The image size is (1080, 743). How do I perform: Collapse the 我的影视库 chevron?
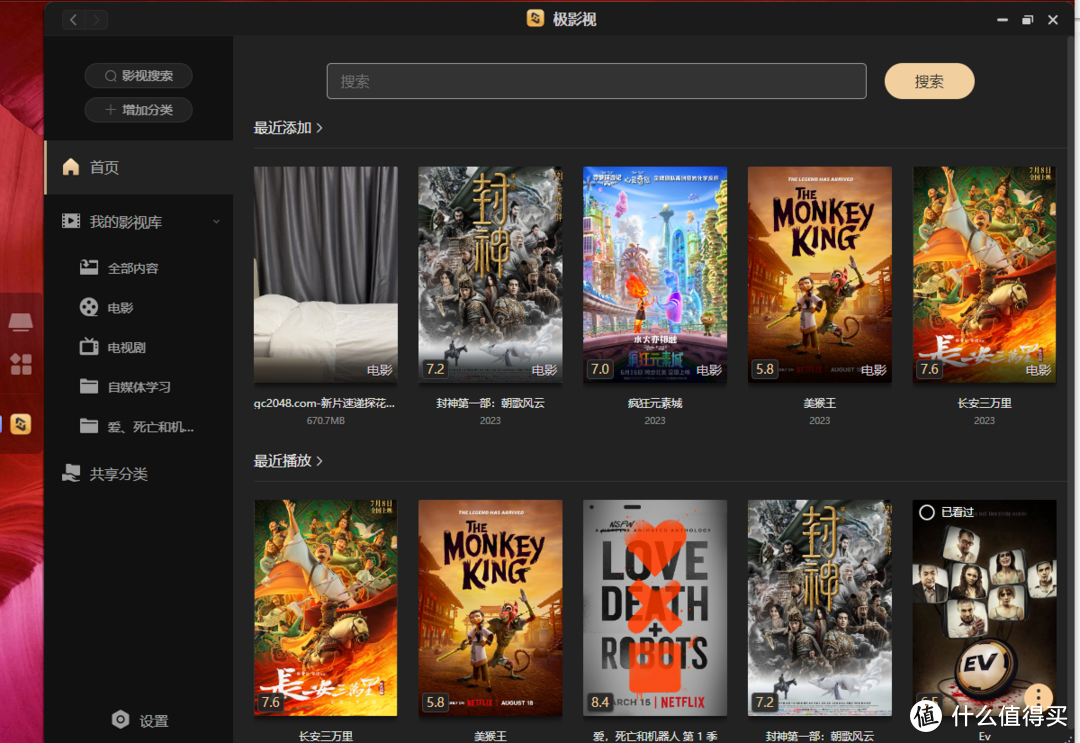click(216, 222)
